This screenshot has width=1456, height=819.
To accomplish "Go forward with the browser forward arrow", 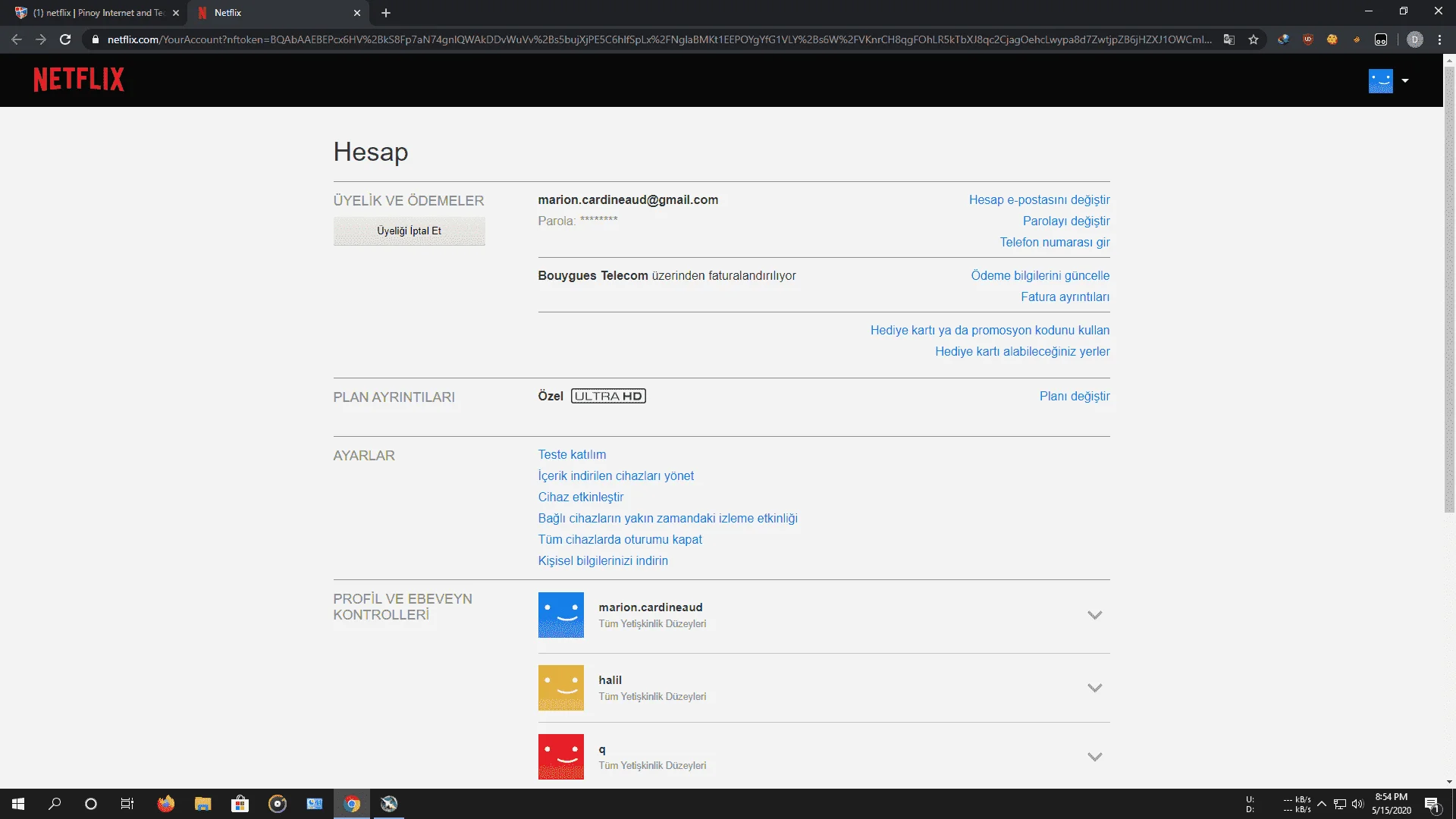I will point(41,39).
